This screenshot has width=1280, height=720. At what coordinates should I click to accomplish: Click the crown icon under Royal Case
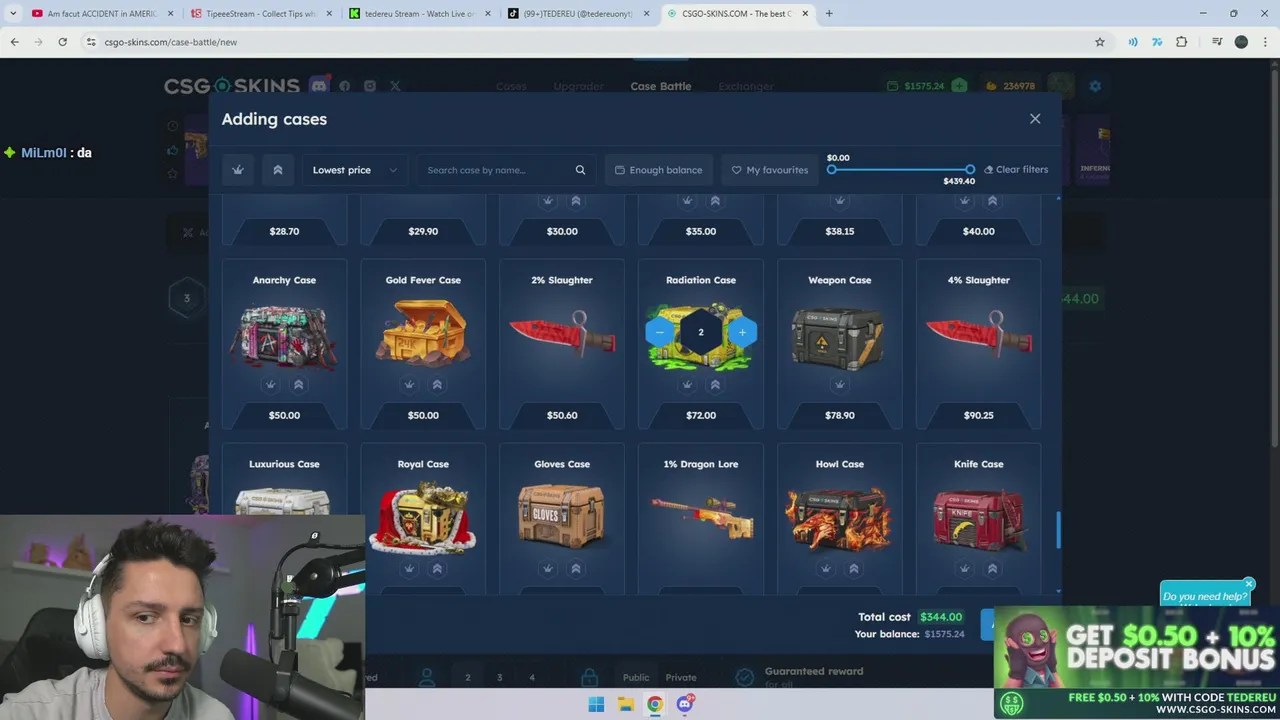(409, 569)
